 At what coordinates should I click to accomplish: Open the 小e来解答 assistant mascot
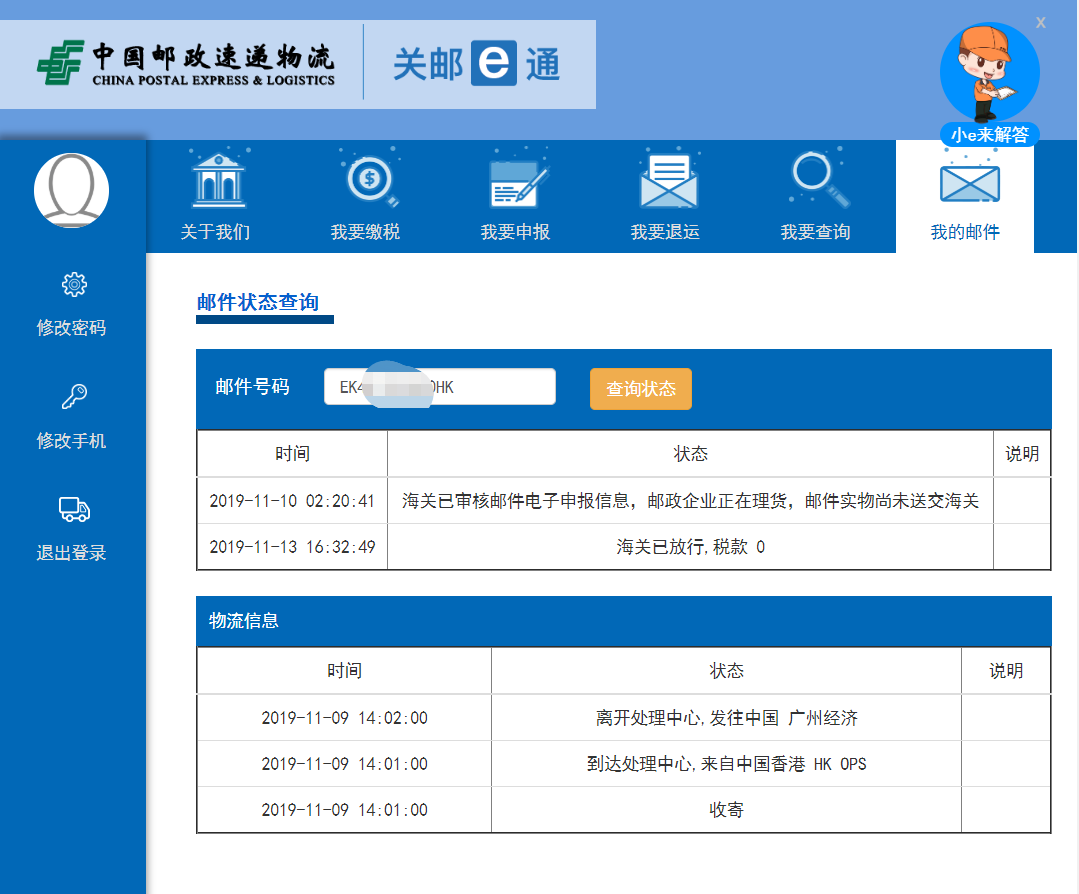989,82
